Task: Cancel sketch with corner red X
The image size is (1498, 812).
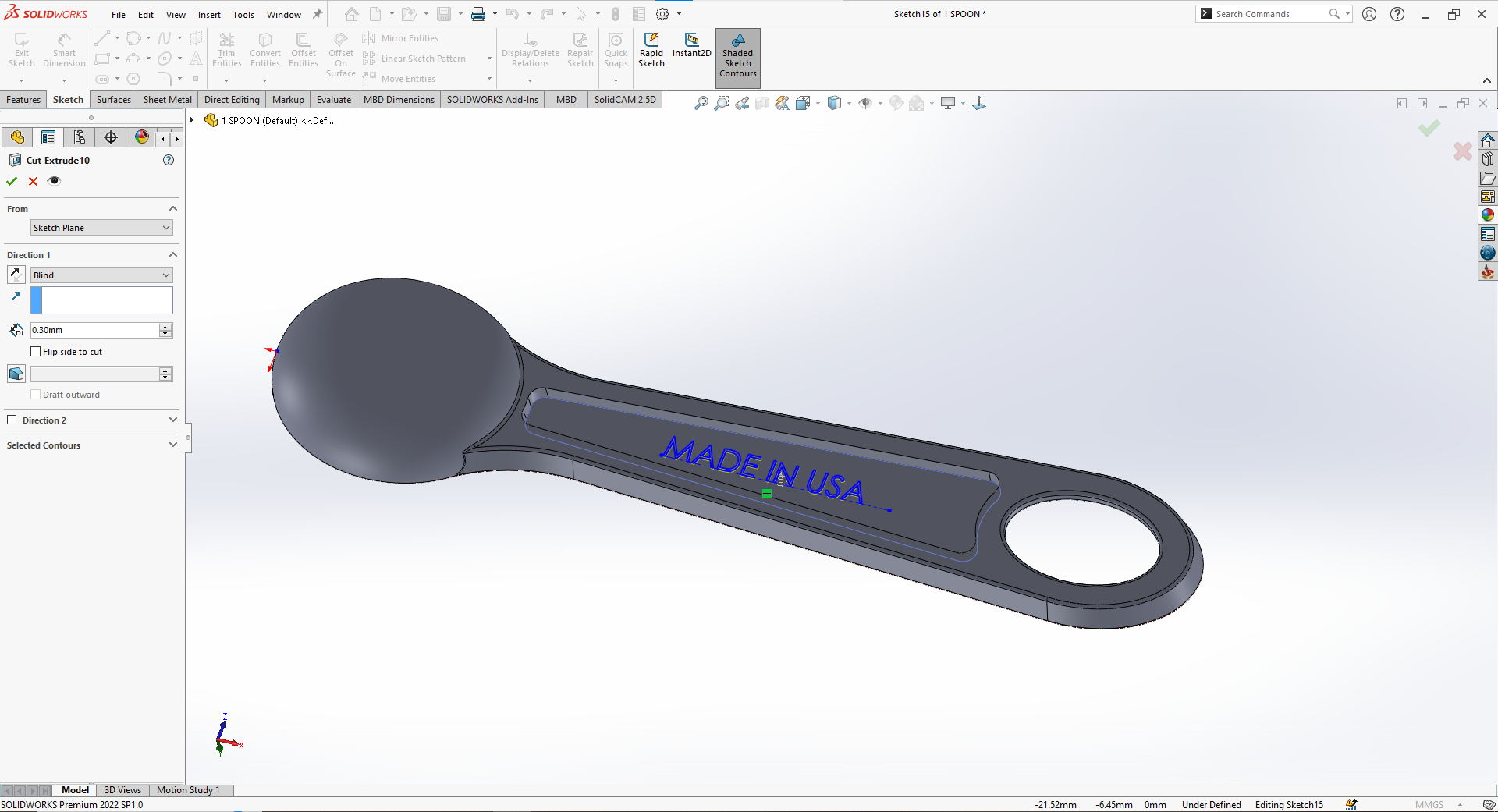Action: tap(1463, 151)
